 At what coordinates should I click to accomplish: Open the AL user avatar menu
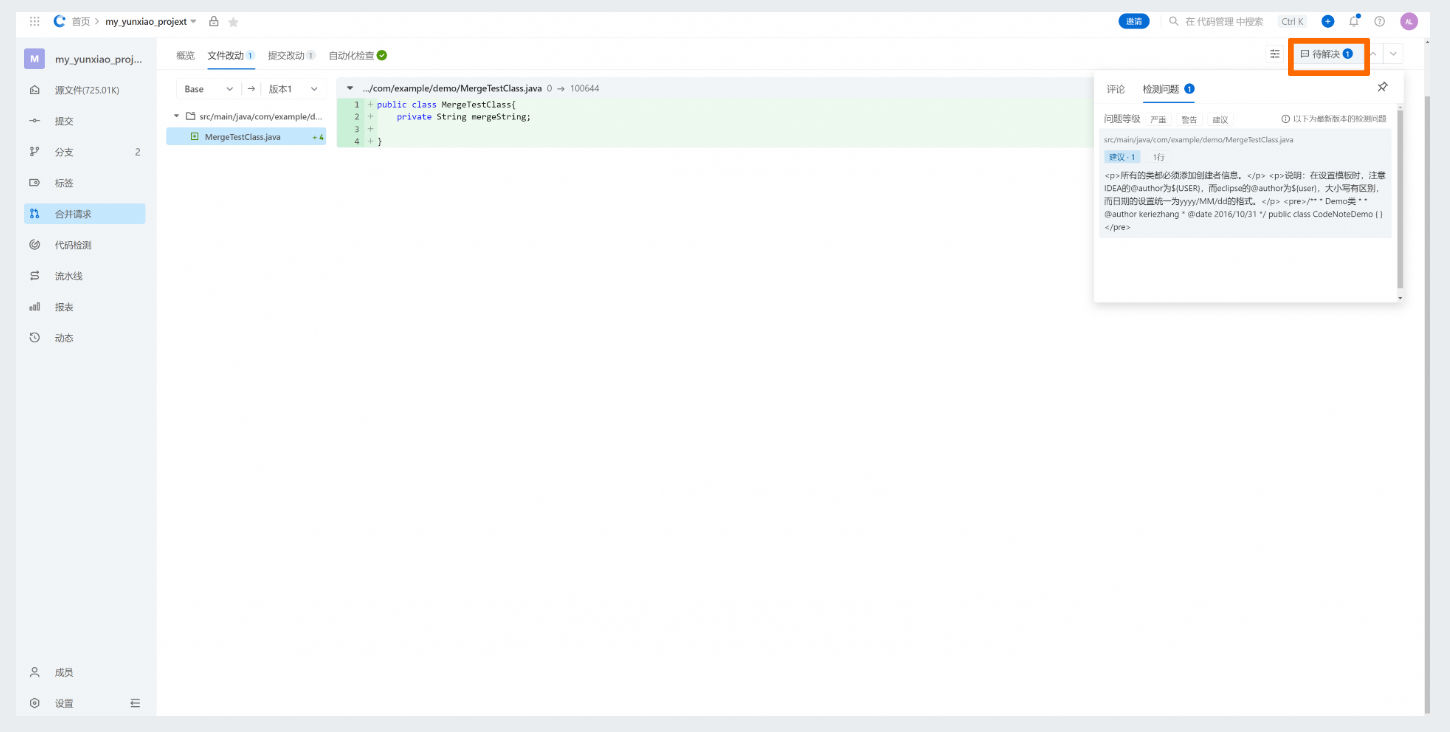1409,21
